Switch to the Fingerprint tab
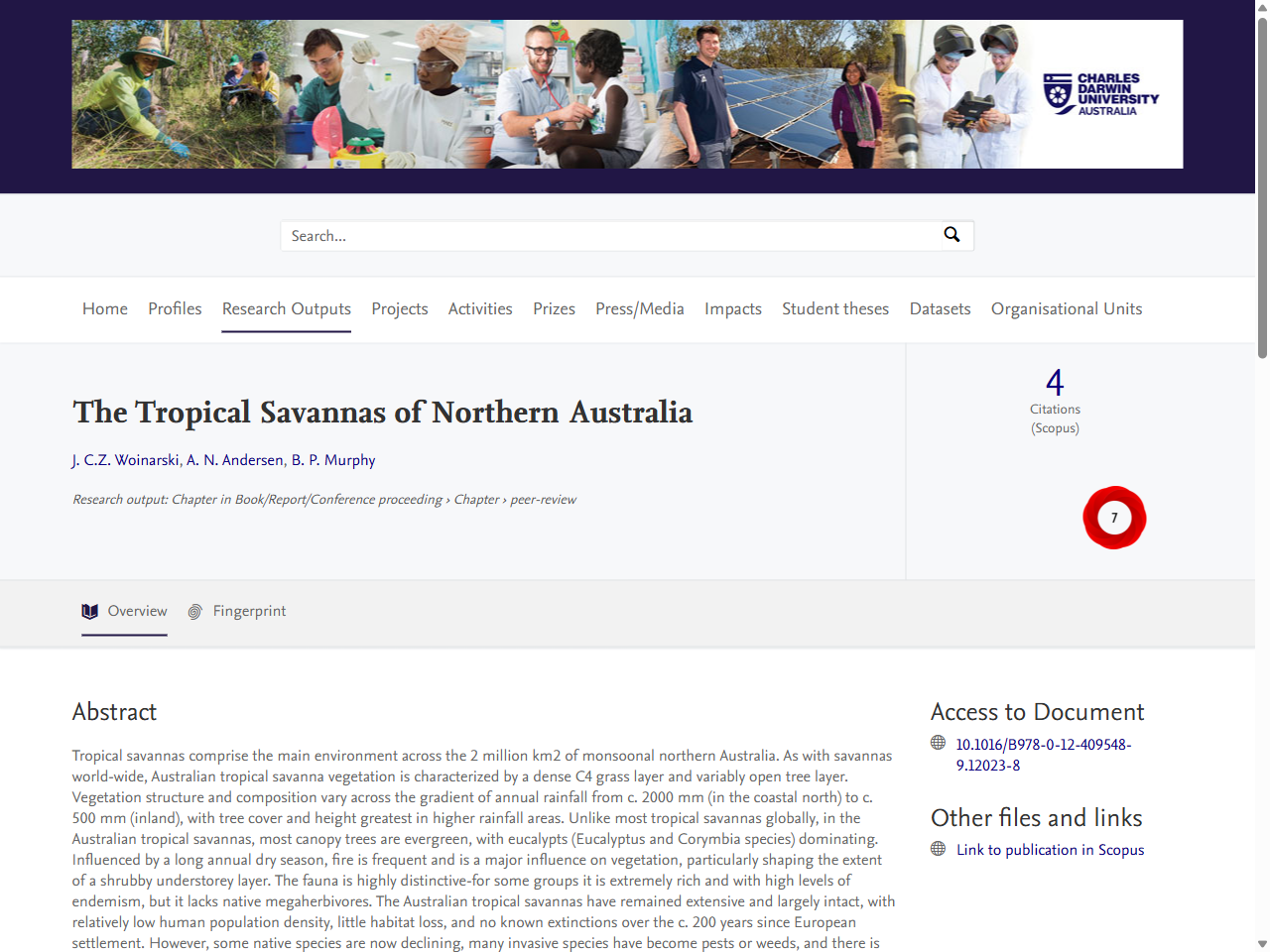The image size is (1270, 952). (x=249, y=611)
